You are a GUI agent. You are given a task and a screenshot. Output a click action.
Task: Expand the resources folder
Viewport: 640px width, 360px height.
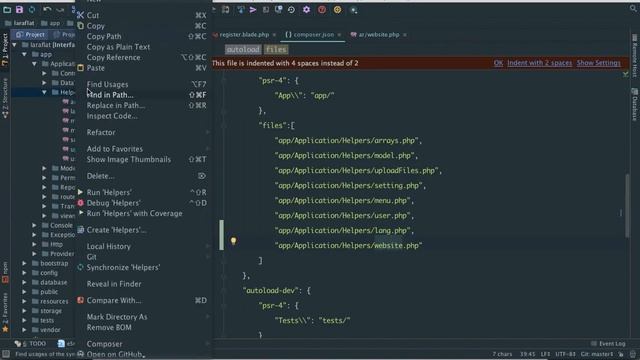[x=24, y=301]
